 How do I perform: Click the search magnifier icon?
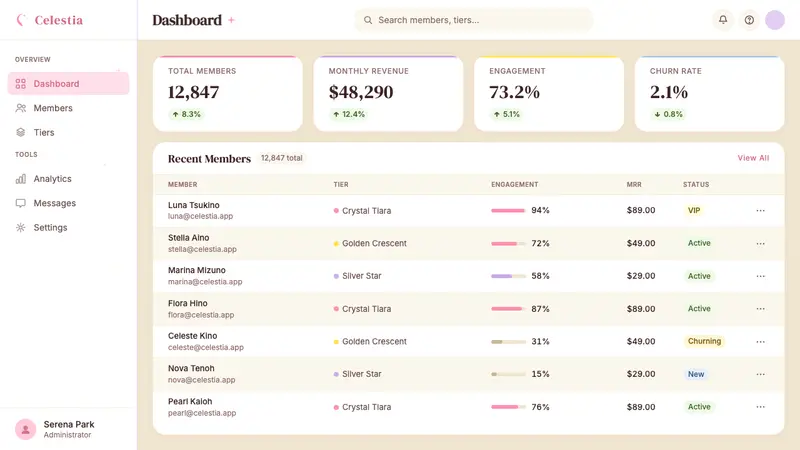[368, 20]
